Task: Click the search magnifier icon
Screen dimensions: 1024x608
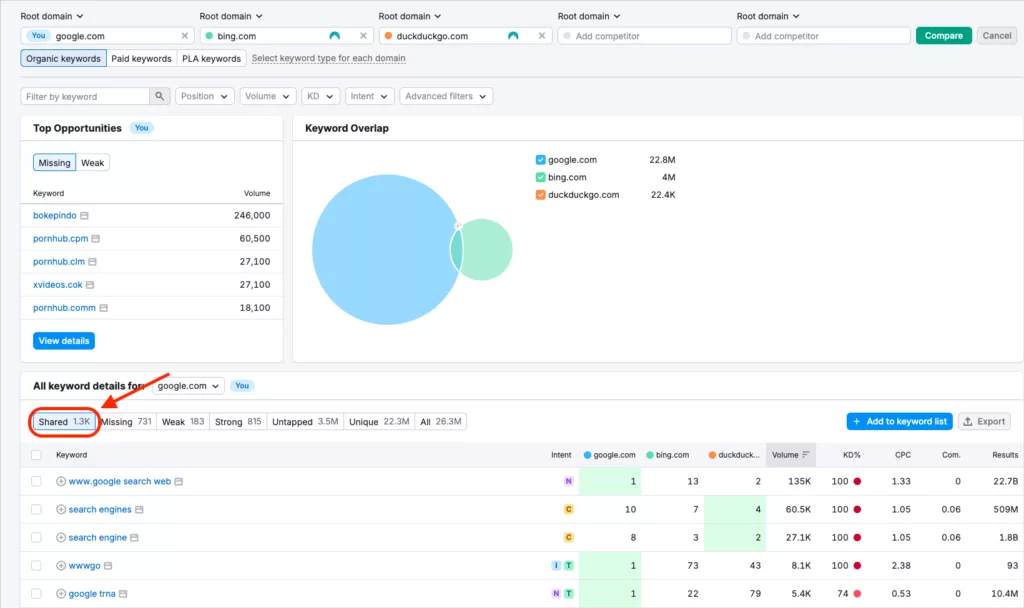Action: click(159, 96)
